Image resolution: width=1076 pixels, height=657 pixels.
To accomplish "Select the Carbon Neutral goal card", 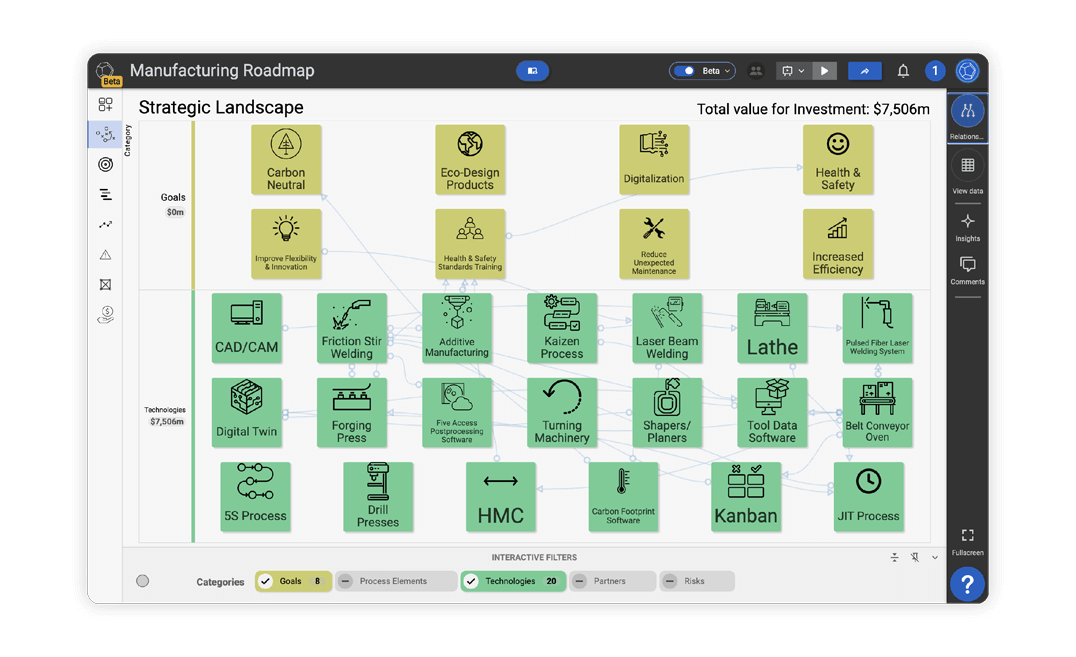I will [286, 160].
